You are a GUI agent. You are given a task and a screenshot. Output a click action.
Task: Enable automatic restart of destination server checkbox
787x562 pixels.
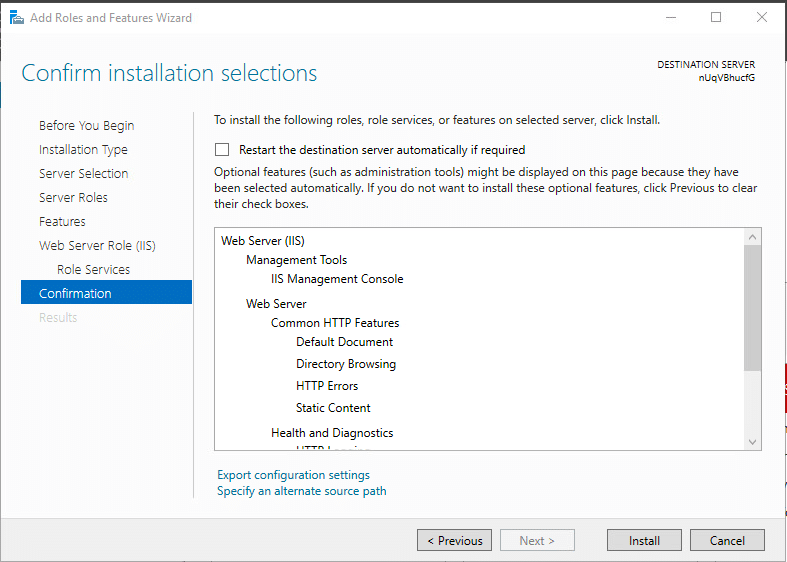click(222, 150)
